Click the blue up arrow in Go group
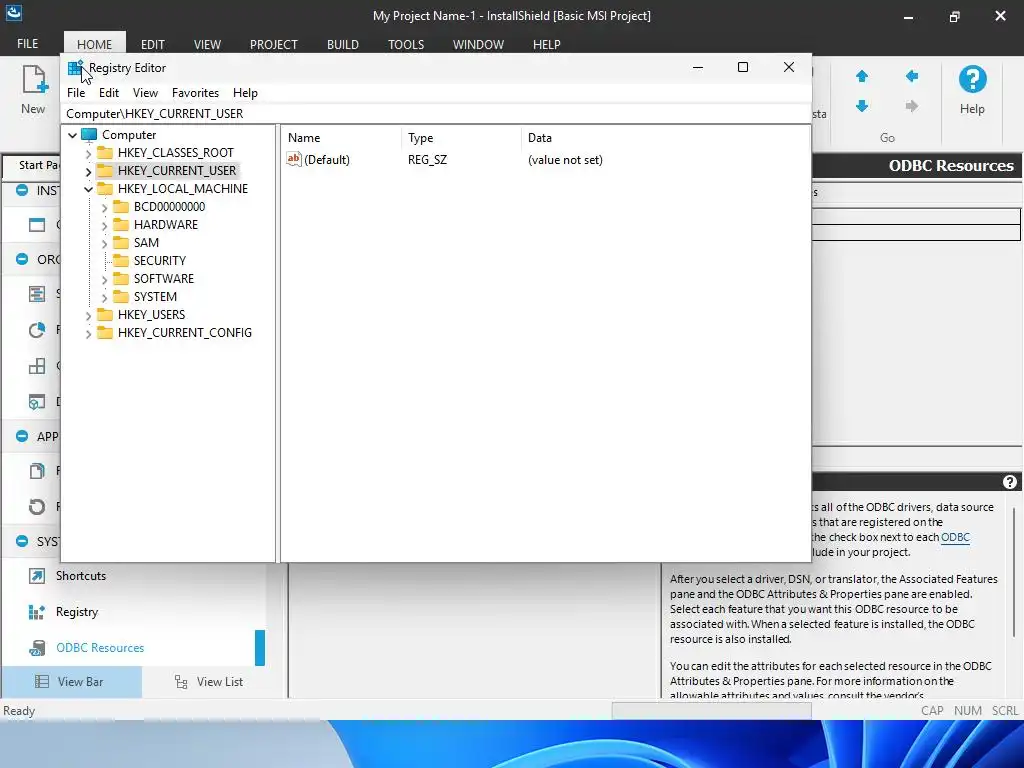This screenshot has height=768, width=1024. (x=862, y=76)
